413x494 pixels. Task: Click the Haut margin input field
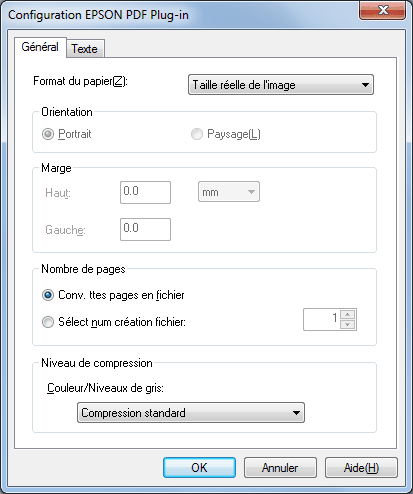pos(145,192)
